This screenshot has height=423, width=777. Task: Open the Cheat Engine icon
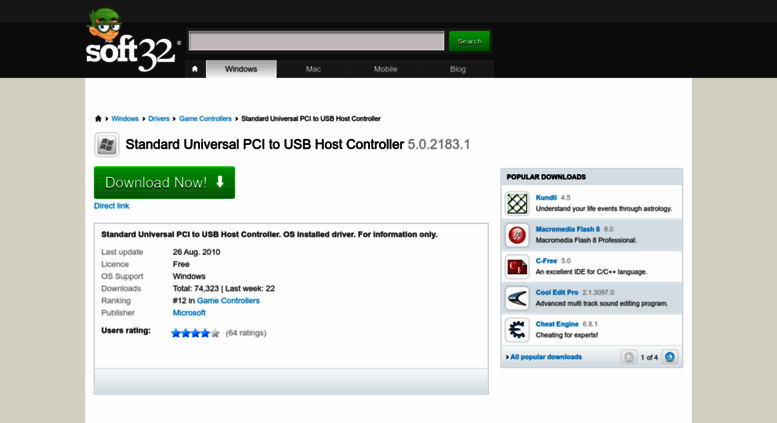(517, 330)
